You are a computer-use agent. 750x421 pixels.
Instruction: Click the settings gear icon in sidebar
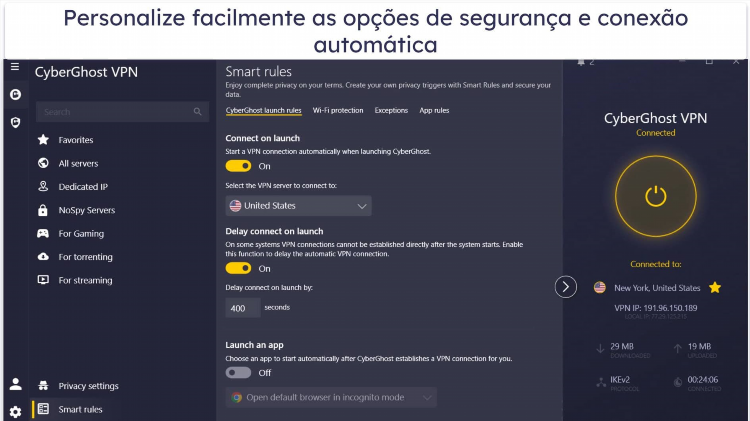coord(15,411)
